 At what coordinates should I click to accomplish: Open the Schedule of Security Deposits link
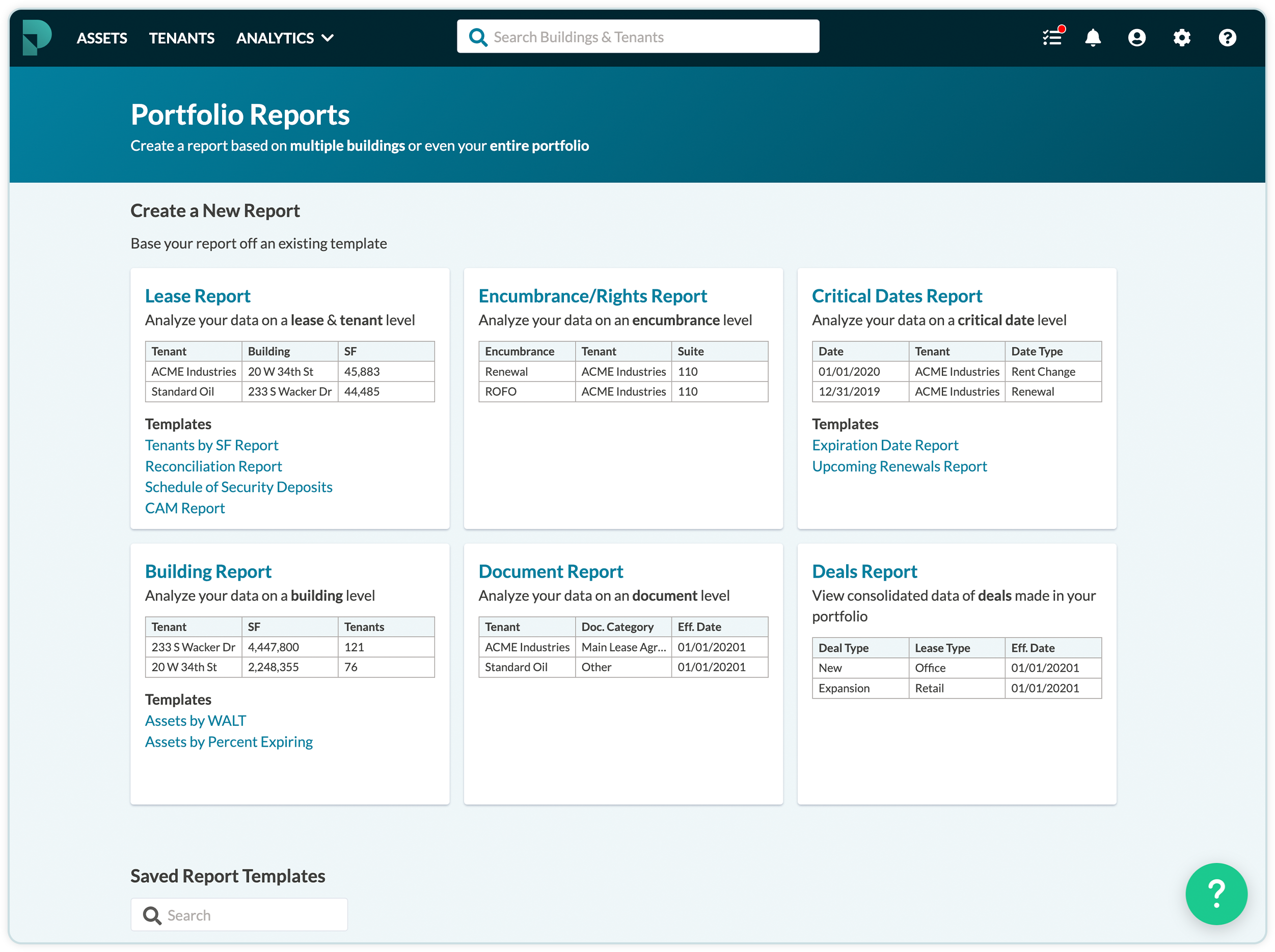(238, 487)
